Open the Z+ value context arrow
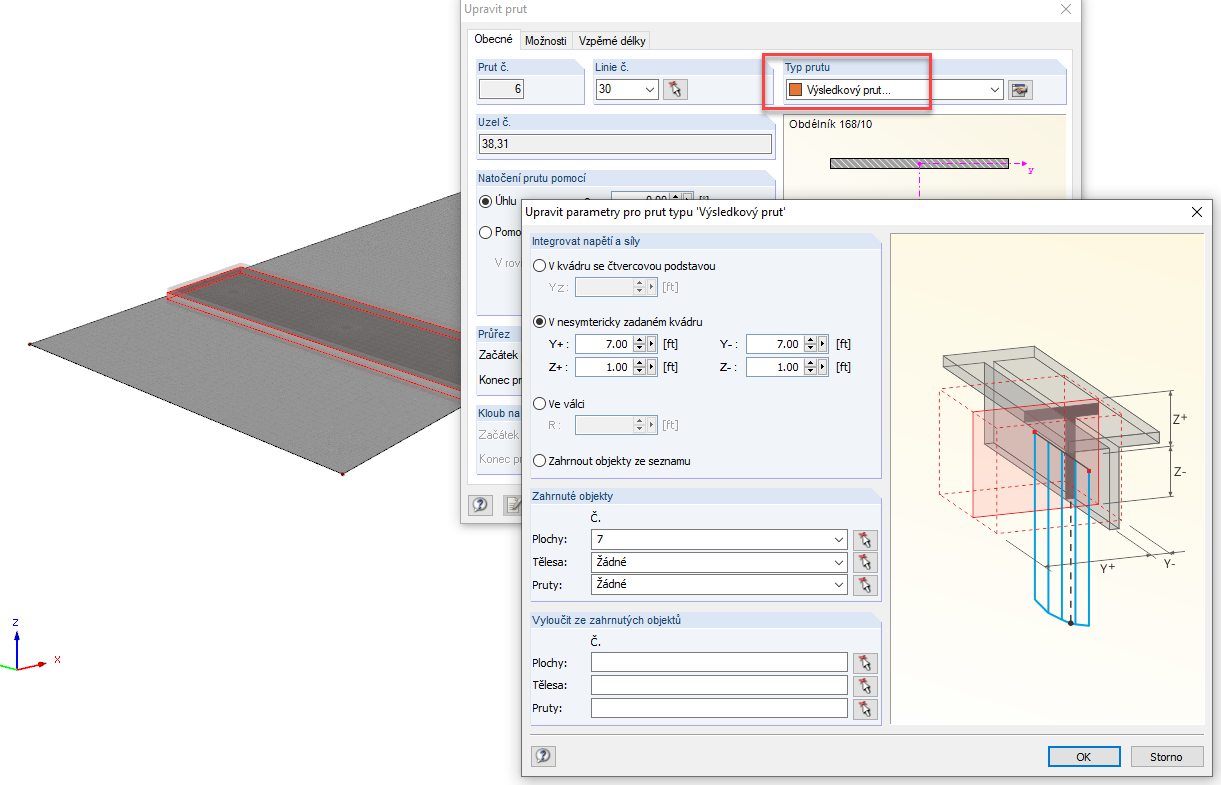 point(651,367)
